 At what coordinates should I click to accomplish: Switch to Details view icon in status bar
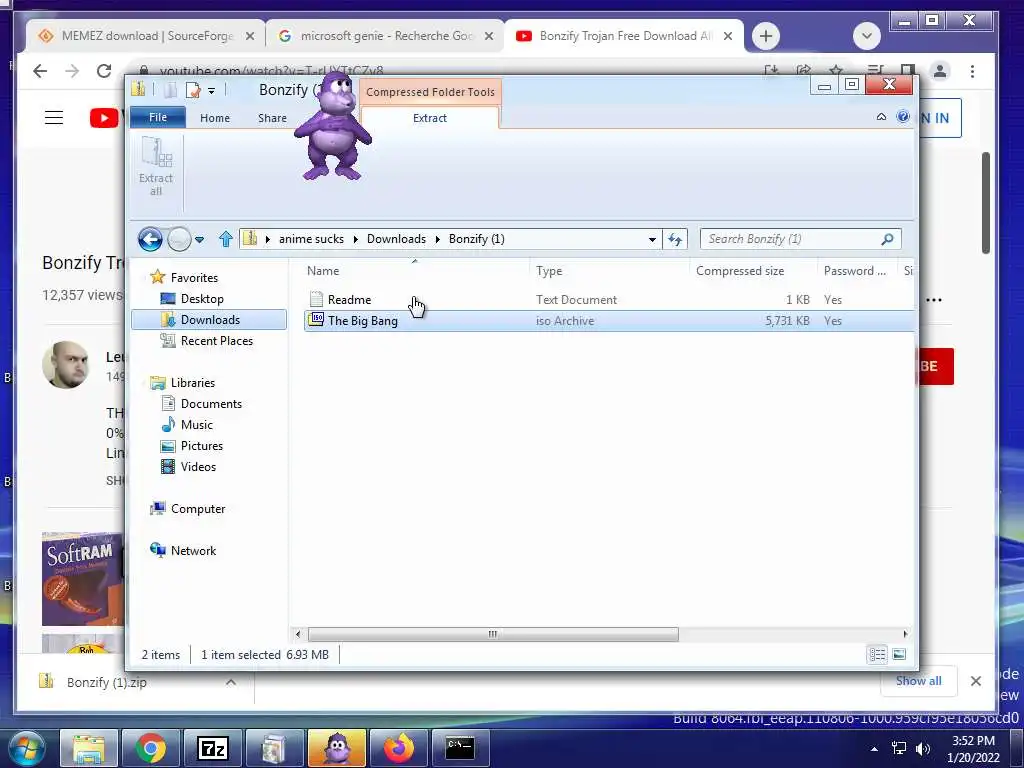(877, 654)
